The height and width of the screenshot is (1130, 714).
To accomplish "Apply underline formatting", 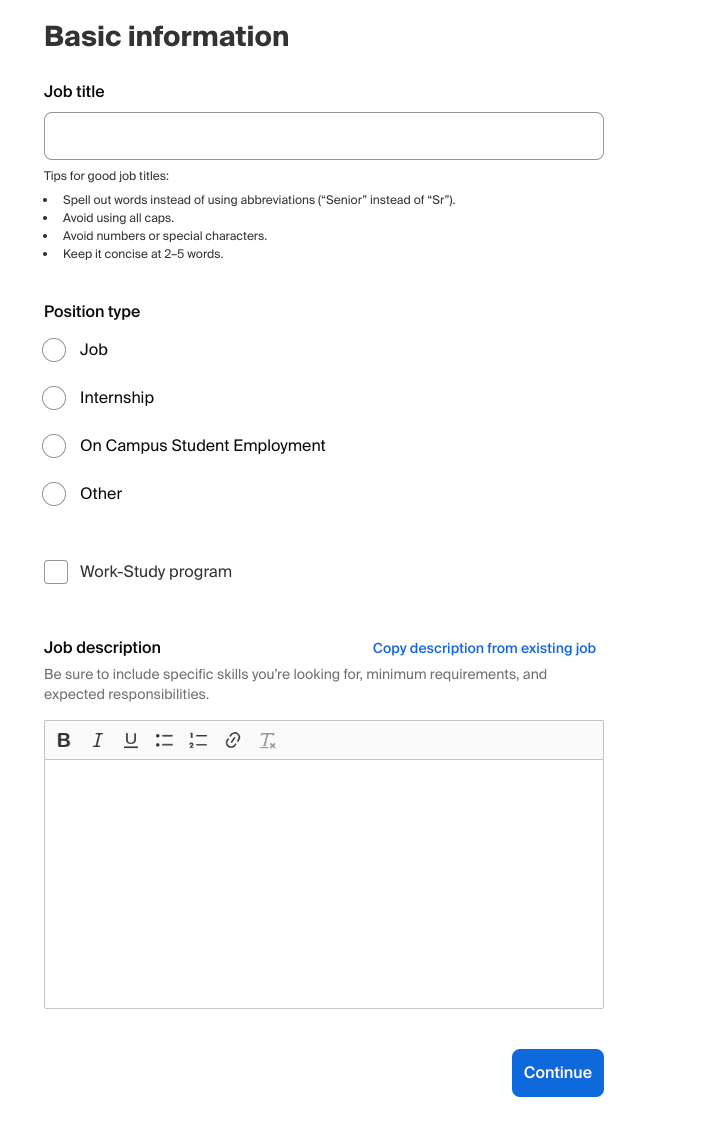I will click(x=130, y=740).
